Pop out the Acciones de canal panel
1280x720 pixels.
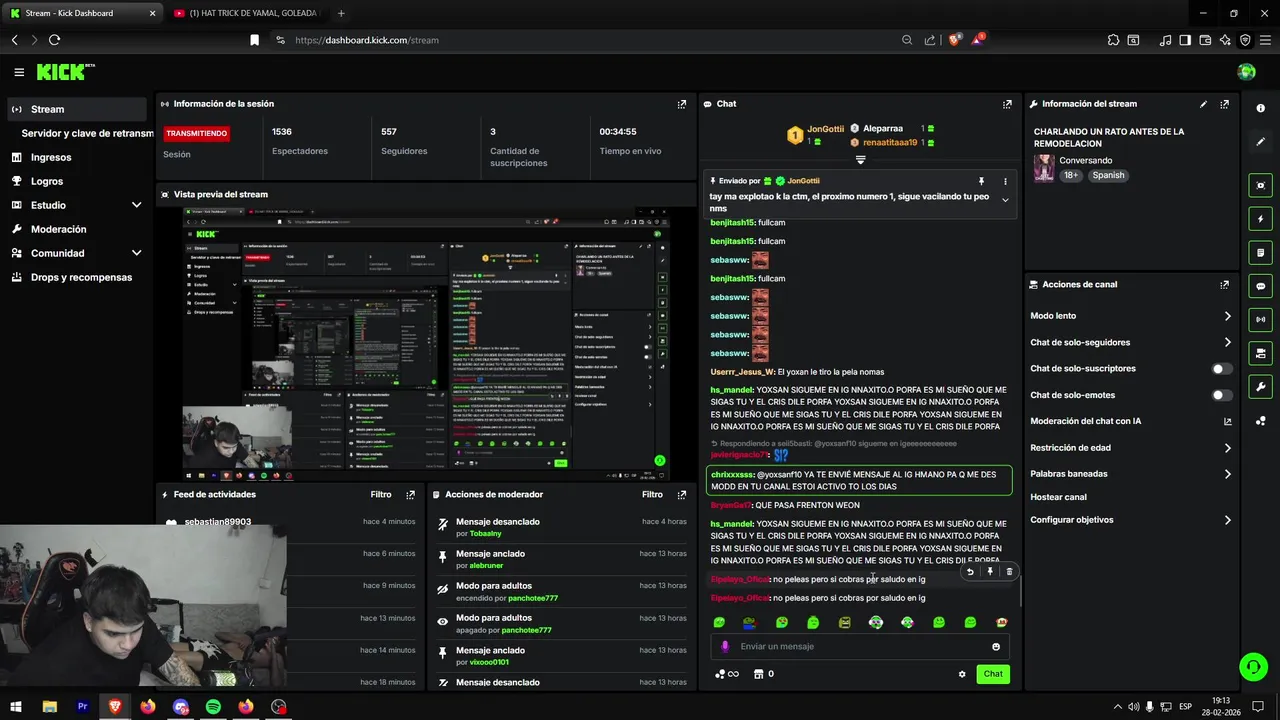click(x=1224, y=285)
